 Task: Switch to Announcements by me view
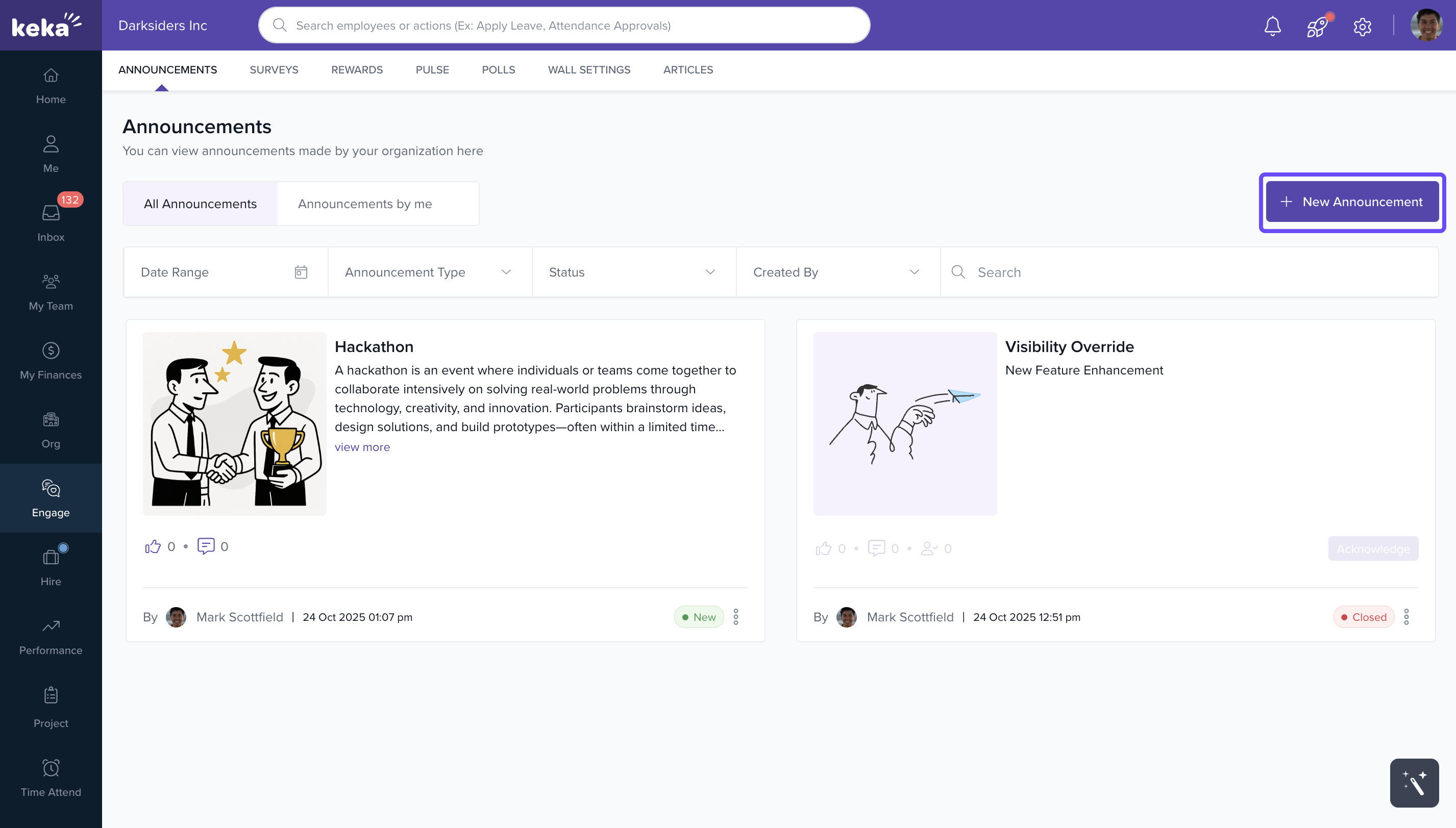[364, 204]
